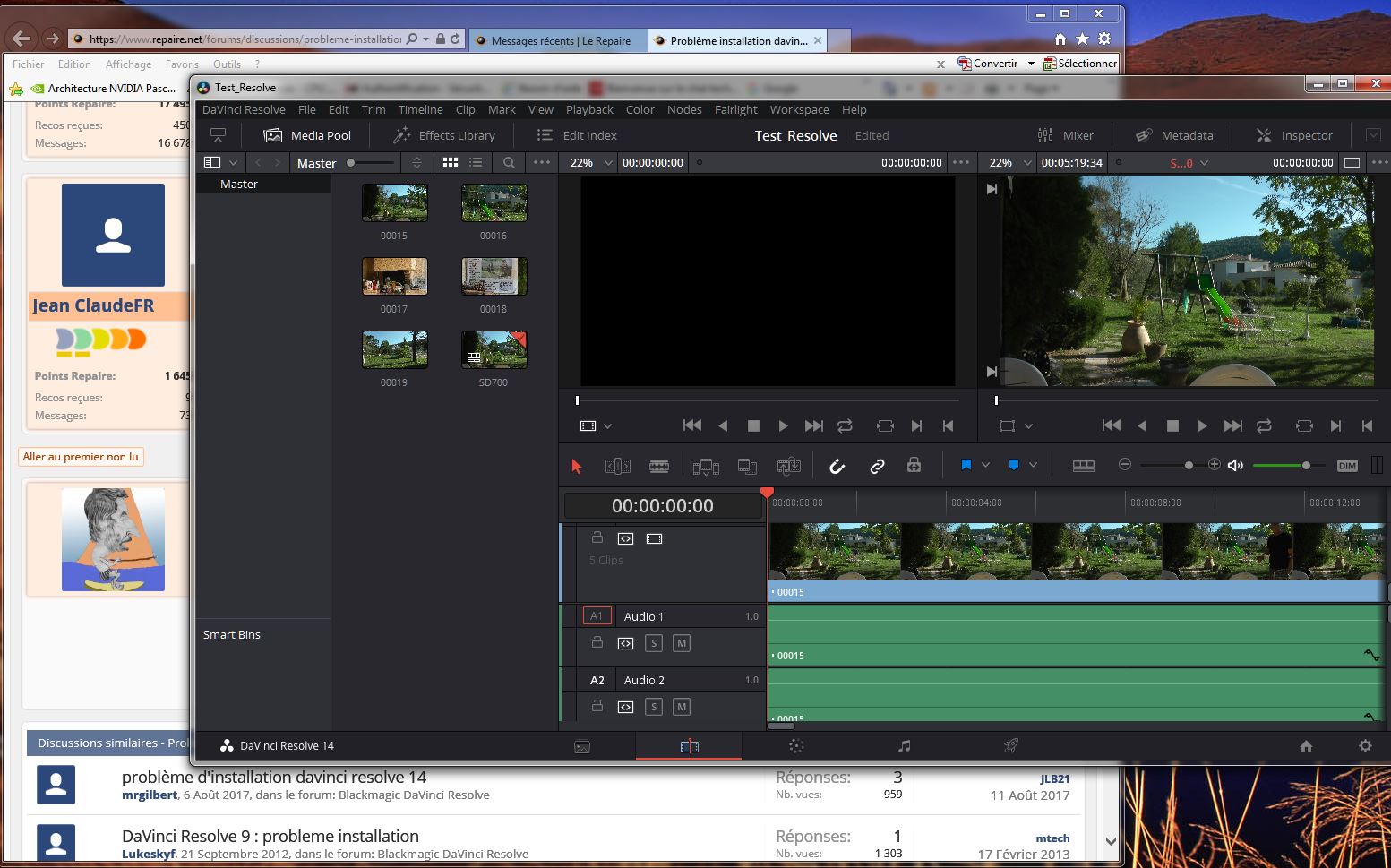Open the Fairlight menu

[x=735, y=109]
